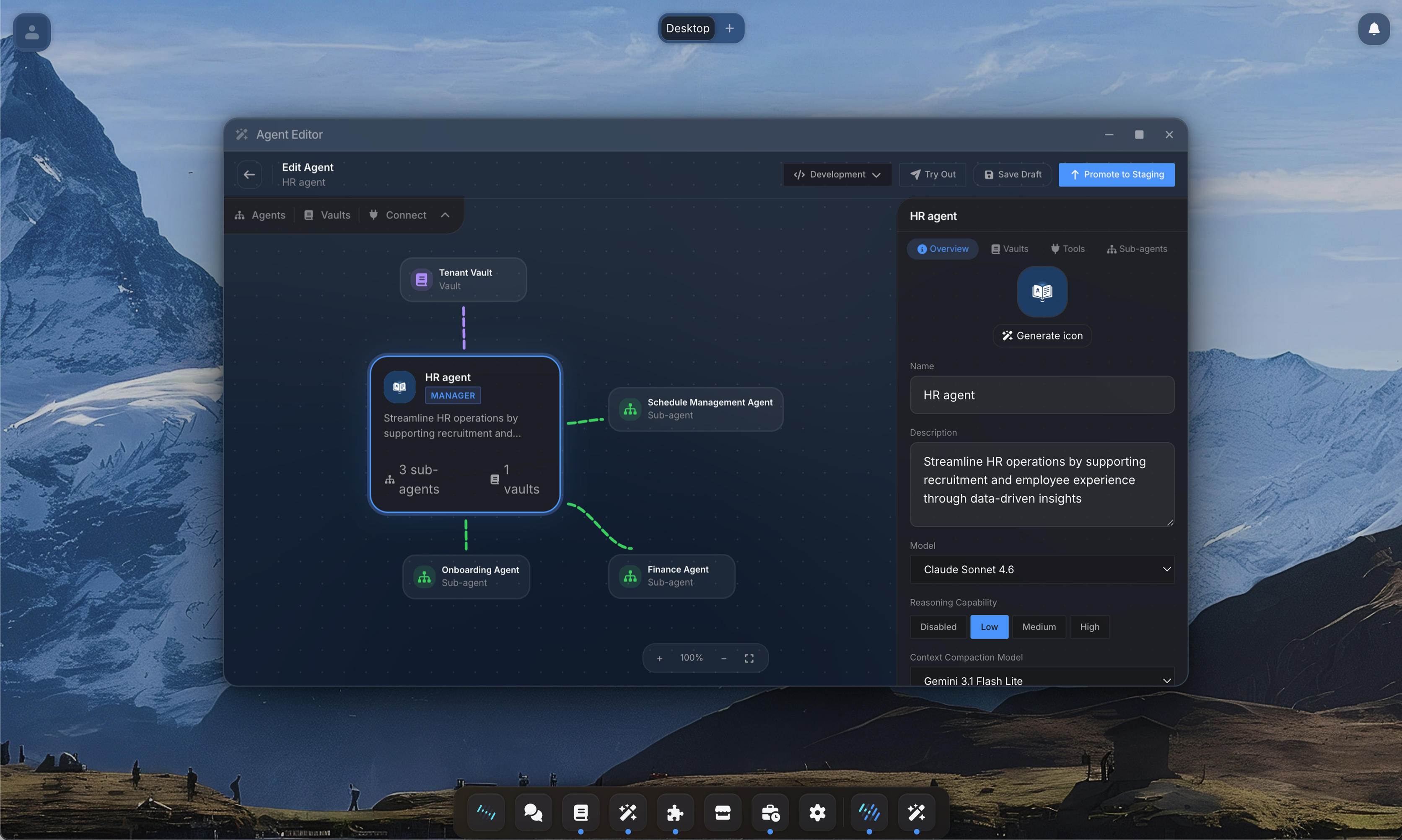Image resolution: width=1402 pixels, height=840 pixels.
Task: Zoom in on the canvas with the plus control
Action: 660,658
